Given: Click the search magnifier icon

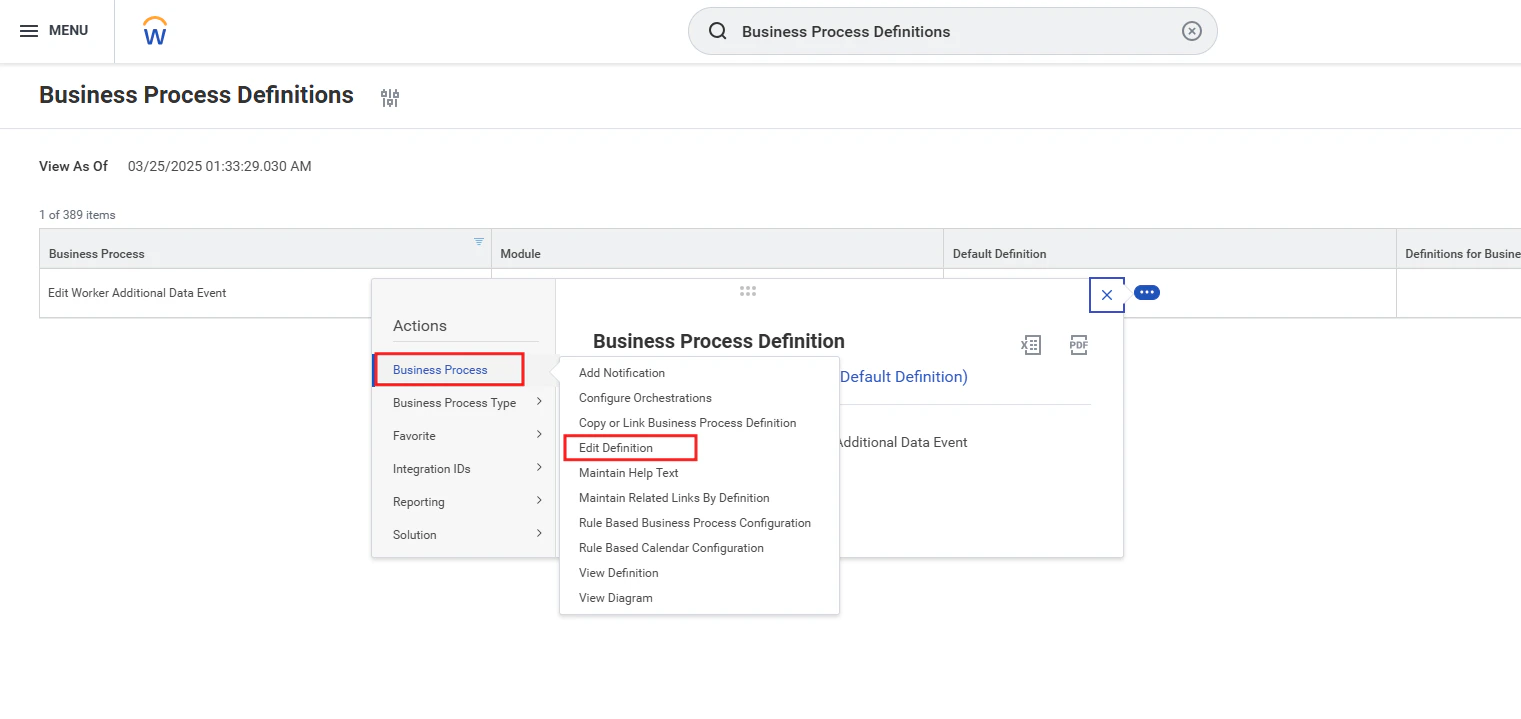Looking at the screenshot, I should [717, 31].
